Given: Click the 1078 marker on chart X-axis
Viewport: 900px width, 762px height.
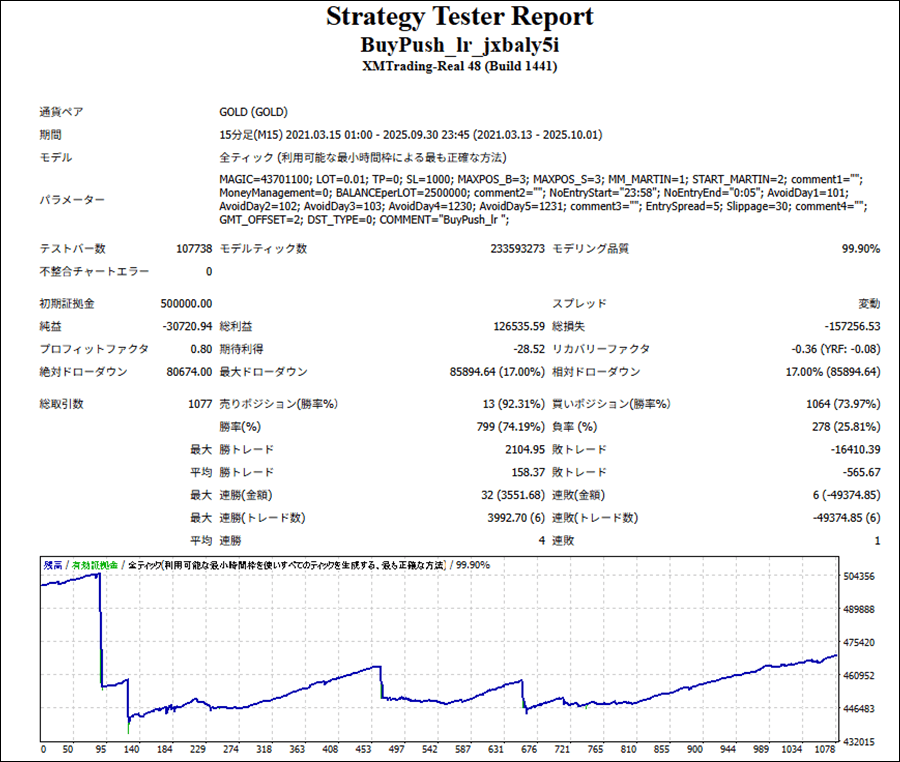Looking at the screenshot, I should tap(825, 749).
